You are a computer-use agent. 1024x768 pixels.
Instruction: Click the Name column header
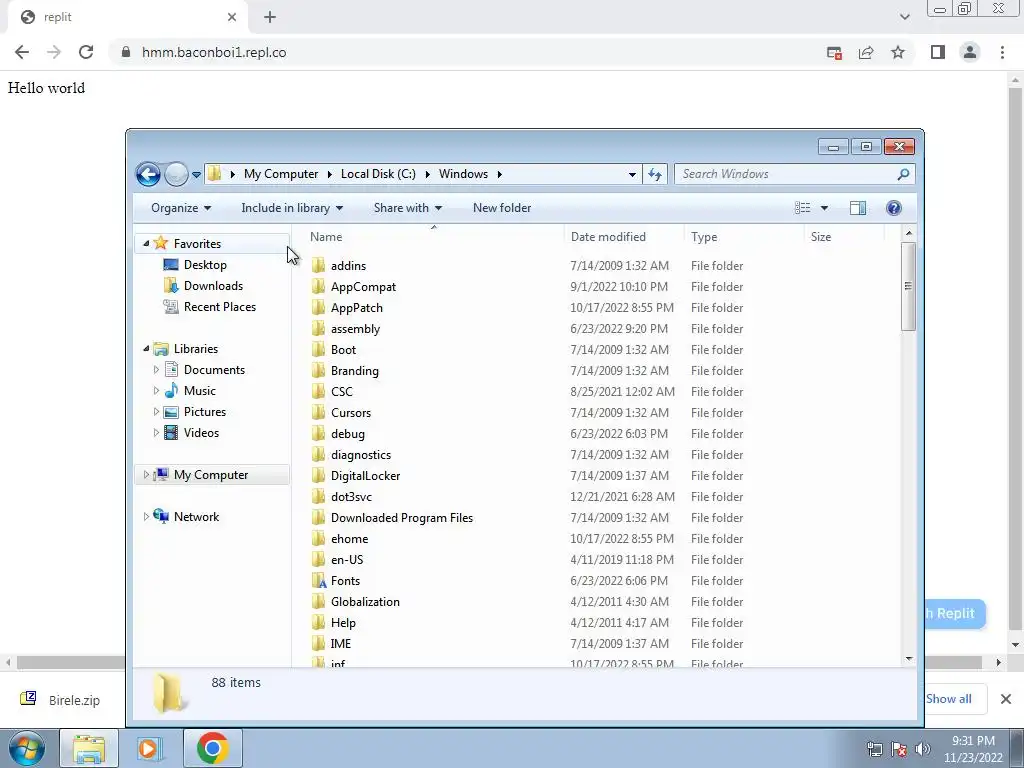(x=434, y=236)
